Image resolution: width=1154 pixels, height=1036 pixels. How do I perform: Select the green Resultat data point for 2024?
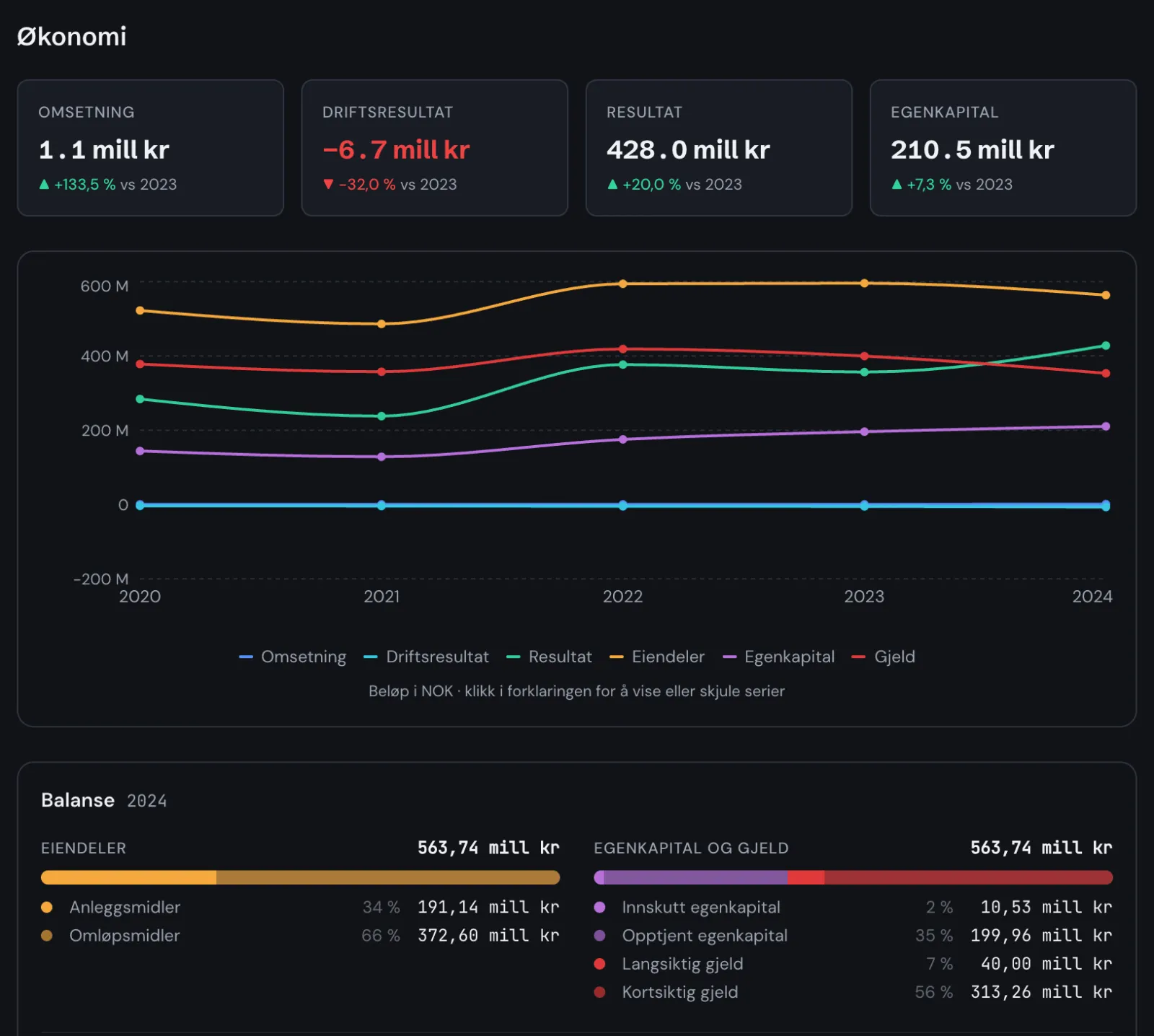pos(1106,346)
